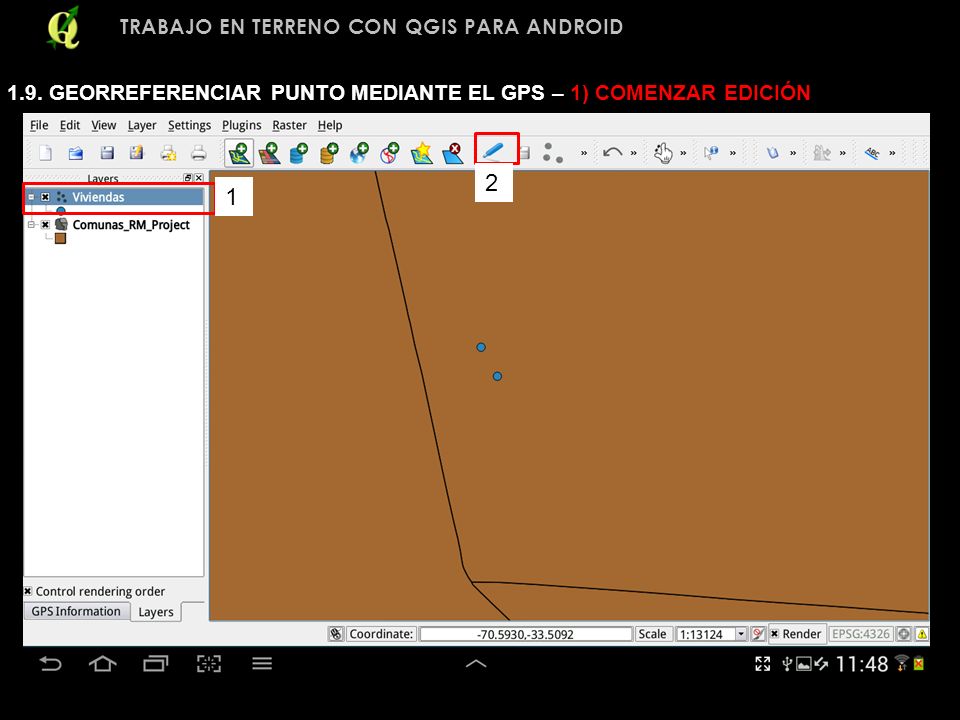Expand the » overflow after the Touch hand tool
Viewport: 960px width, 720px height.
[683, 153]
